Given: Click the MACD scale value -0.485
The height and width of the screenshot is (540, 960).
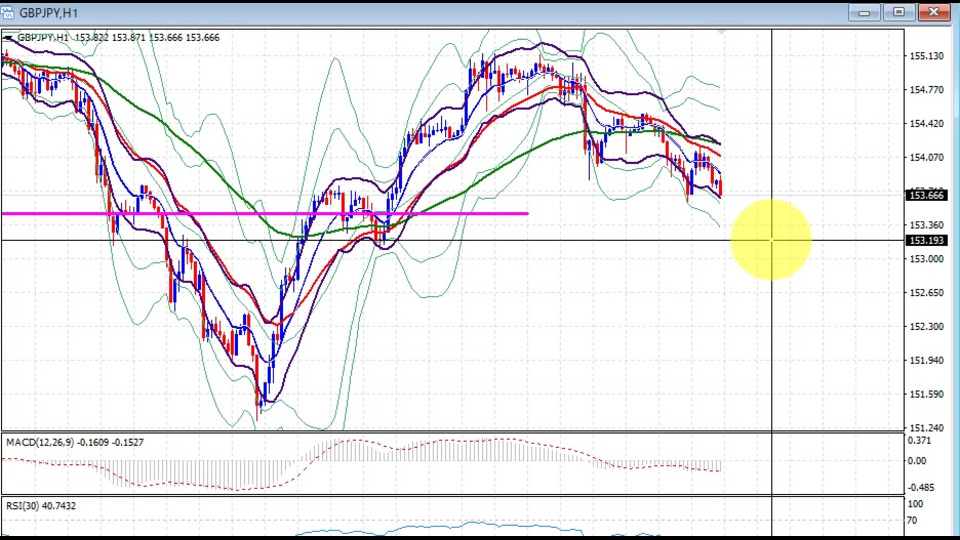Looking at the screenshot, I should coord(920,487).
